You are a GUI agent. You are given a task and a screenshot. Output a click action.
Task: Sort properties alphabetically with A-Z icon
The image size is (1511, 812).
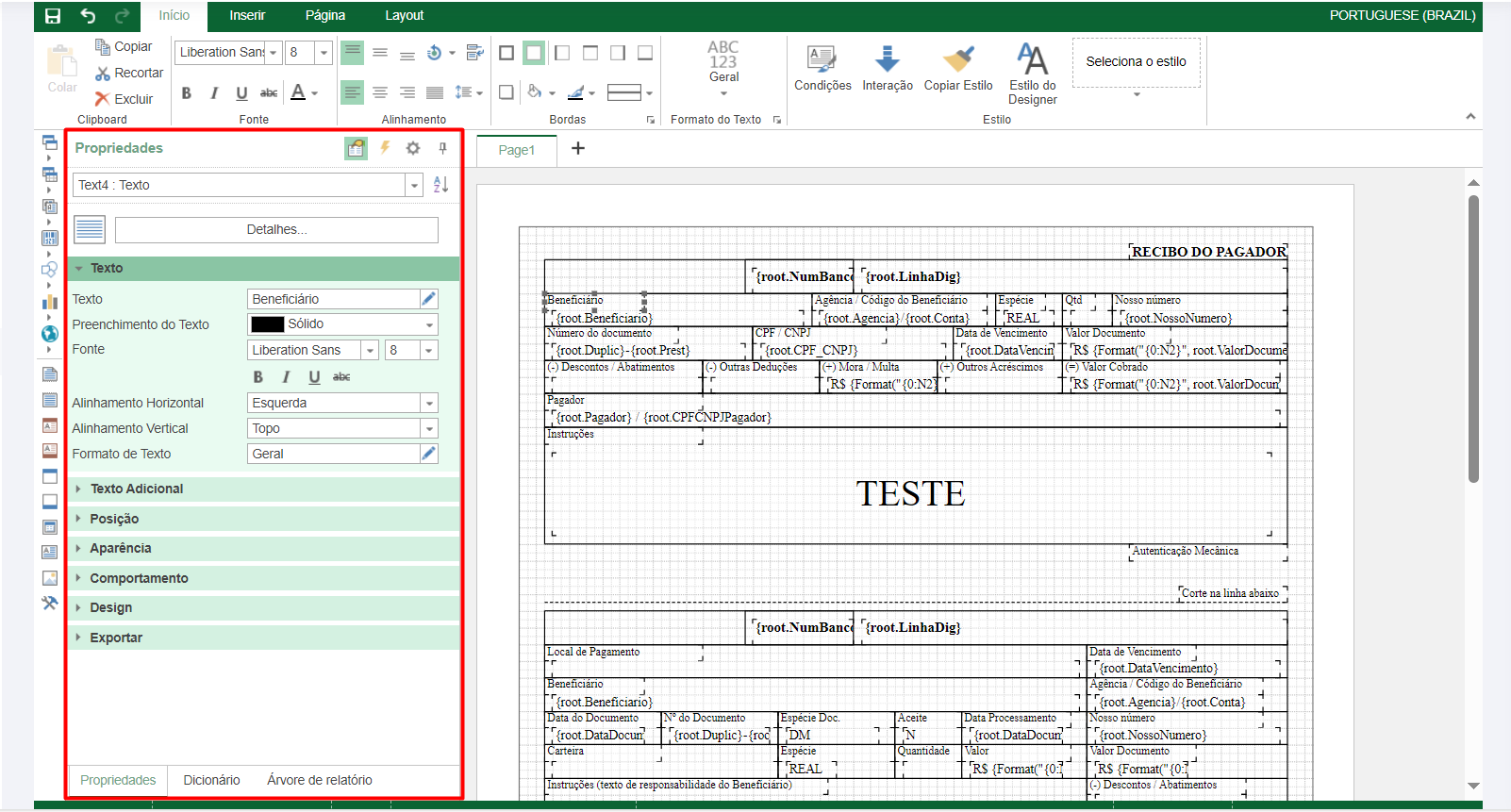440,185
